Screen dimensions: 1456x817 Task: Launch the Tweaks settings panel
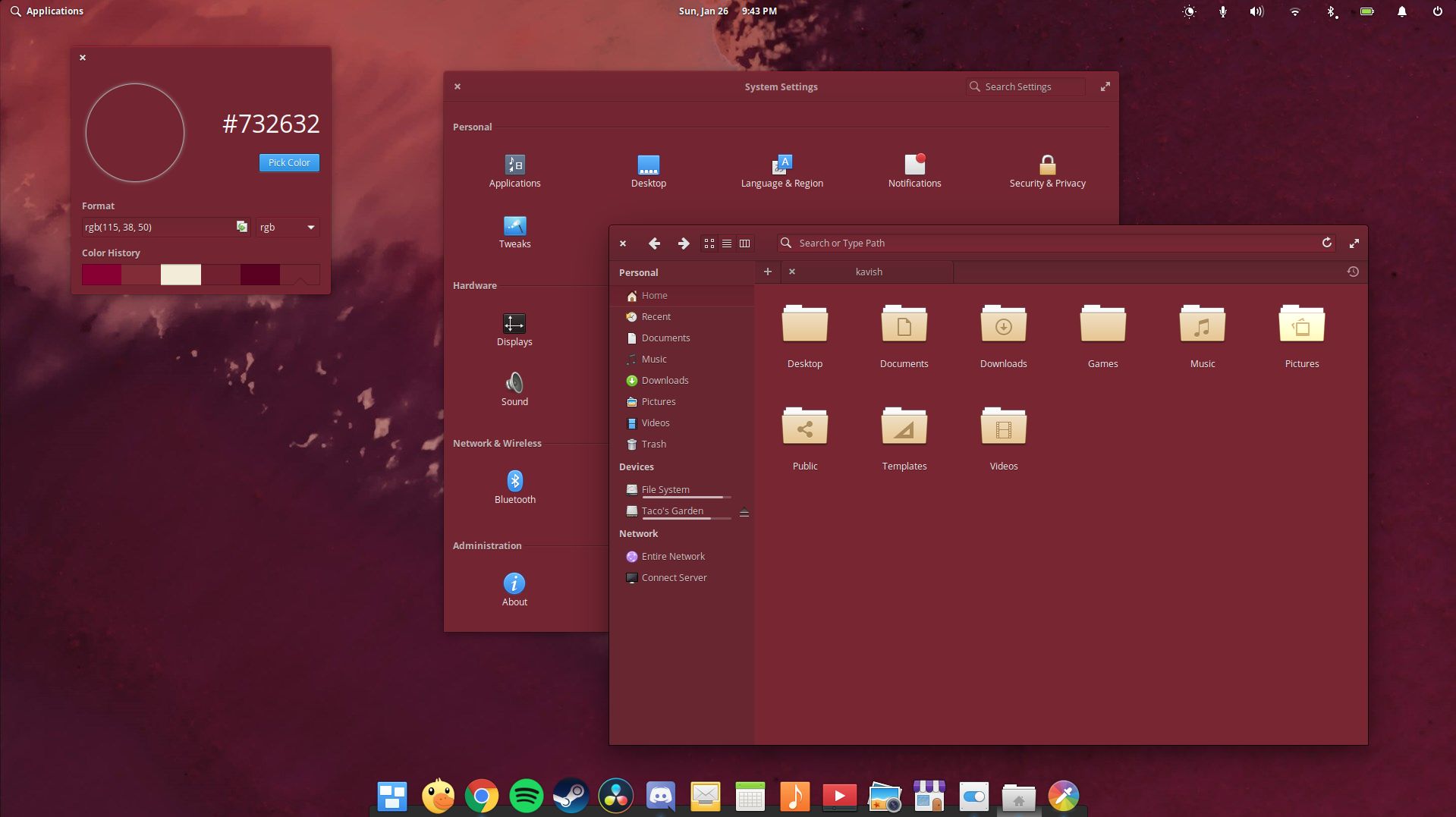[x=514, y=231]
